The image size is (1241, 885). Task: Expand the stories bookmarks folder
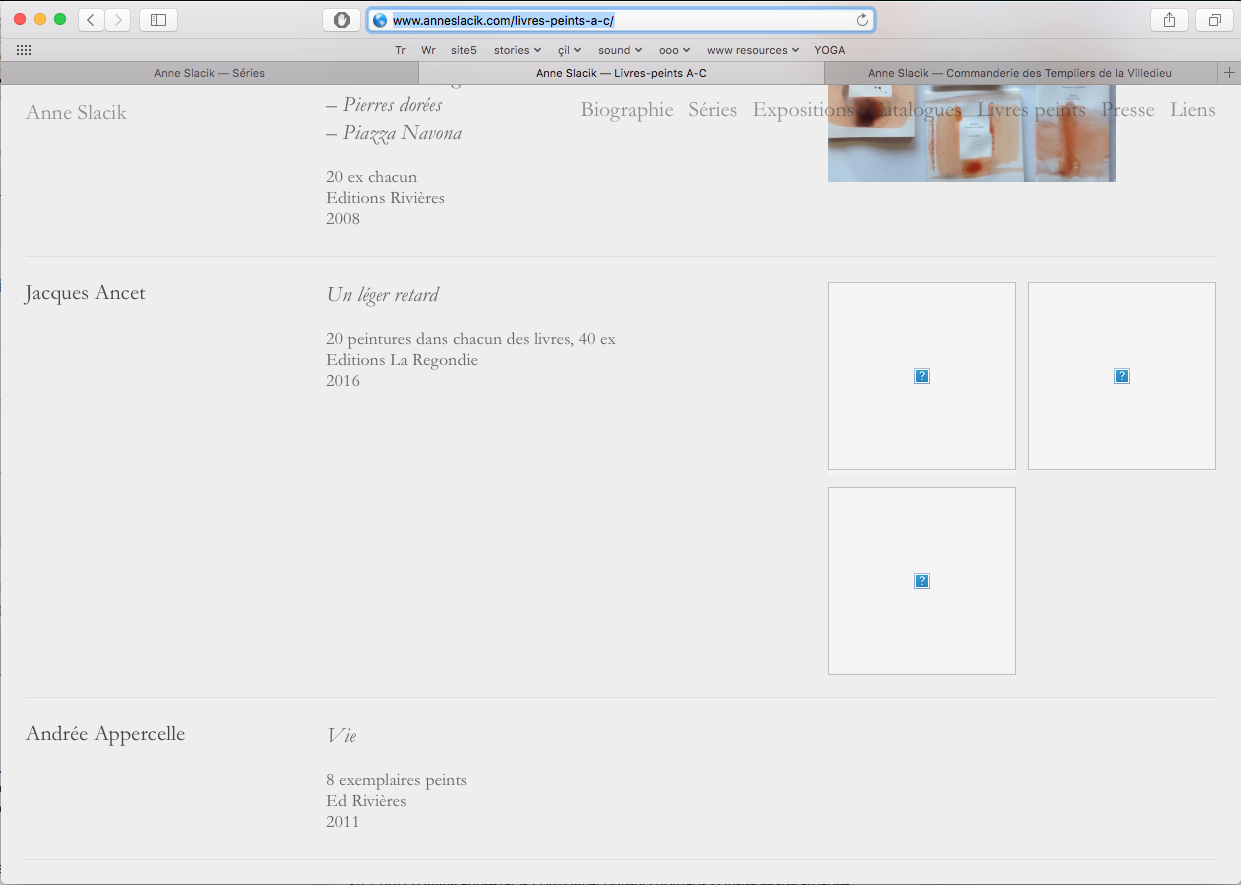pos(517,50)
